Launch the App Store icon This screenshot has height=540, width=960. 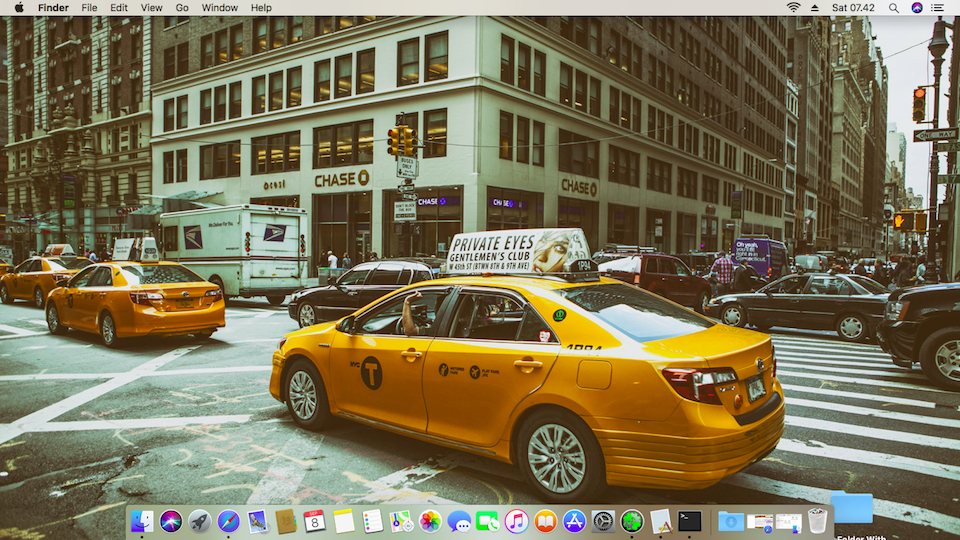574,521
